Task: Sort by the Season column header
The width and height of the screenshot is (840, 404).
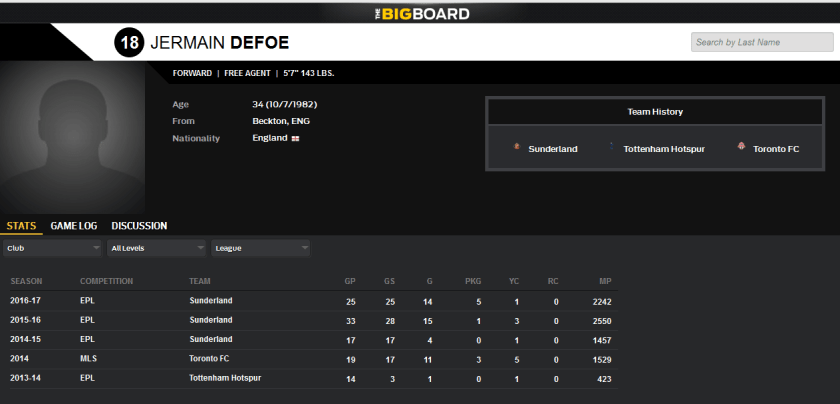Action: (x=26, y=281)
